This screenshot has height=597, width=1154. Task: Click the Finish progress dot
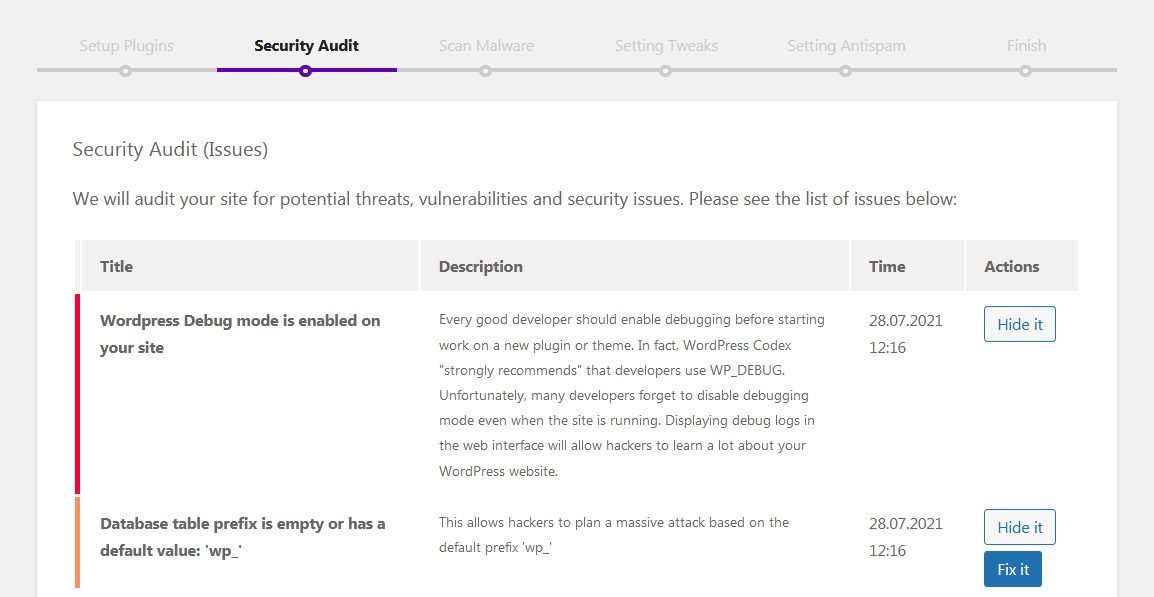click(1025, 71)
